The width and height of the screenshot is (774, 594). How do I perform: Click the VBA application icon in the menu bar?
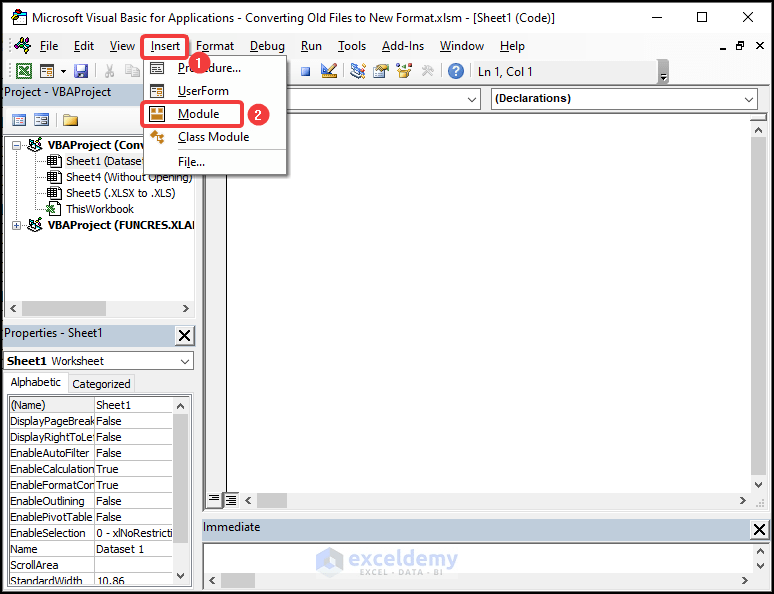[22, 45]
